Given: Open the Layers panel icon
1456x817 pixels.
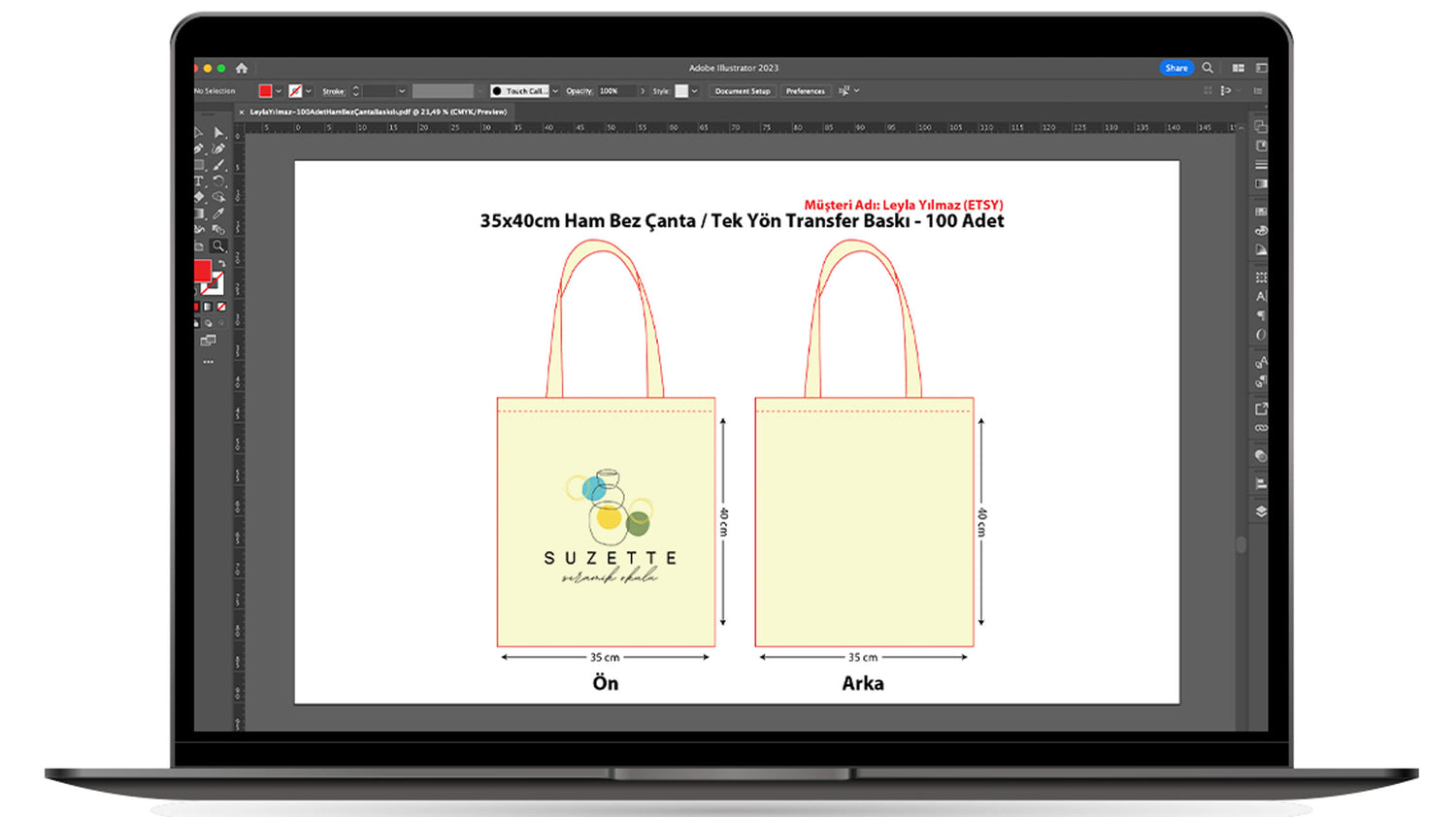Looking at the screenshot, I should point(1261,511).
